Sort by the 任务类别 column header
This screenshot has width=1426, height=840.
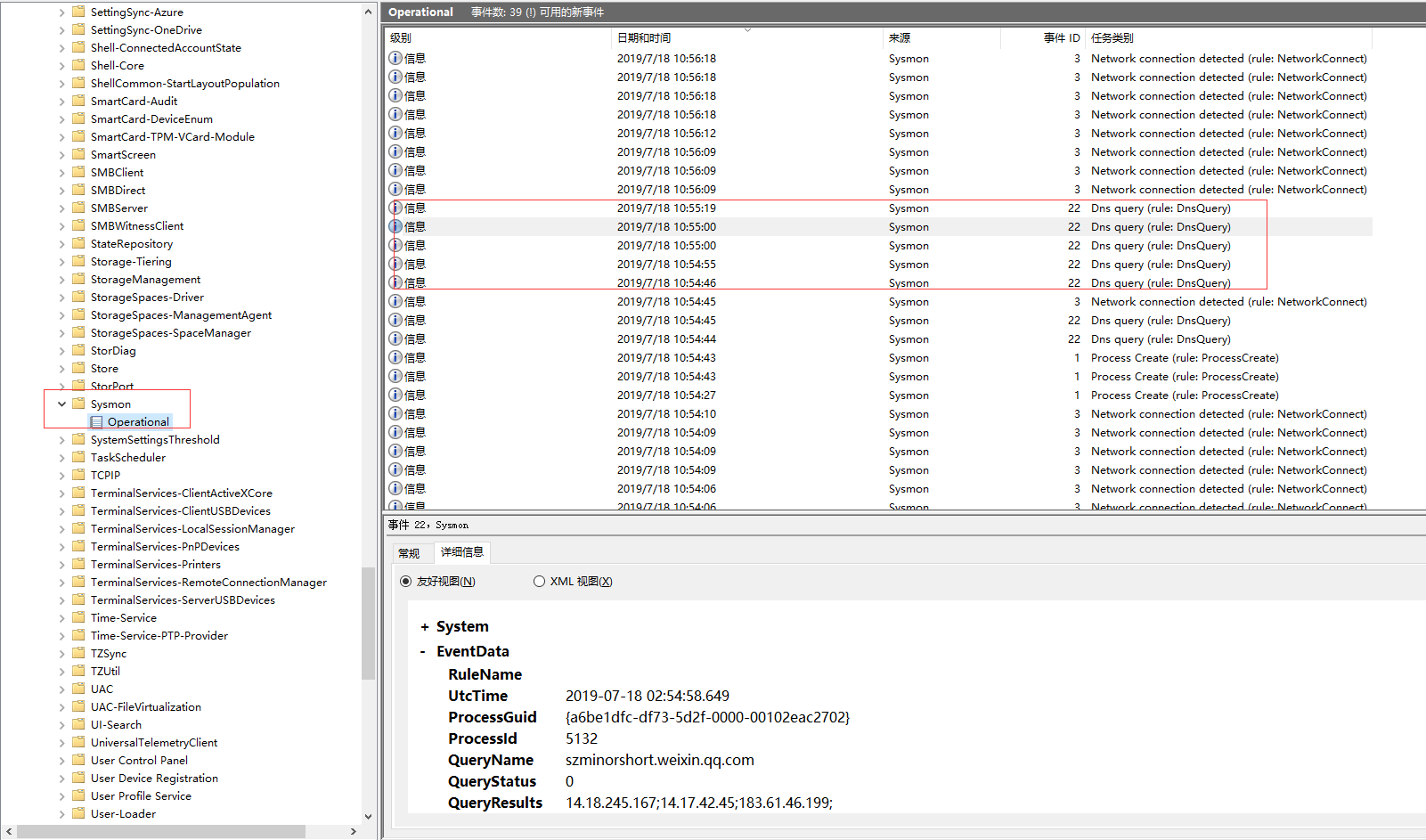click(1228, 37)
